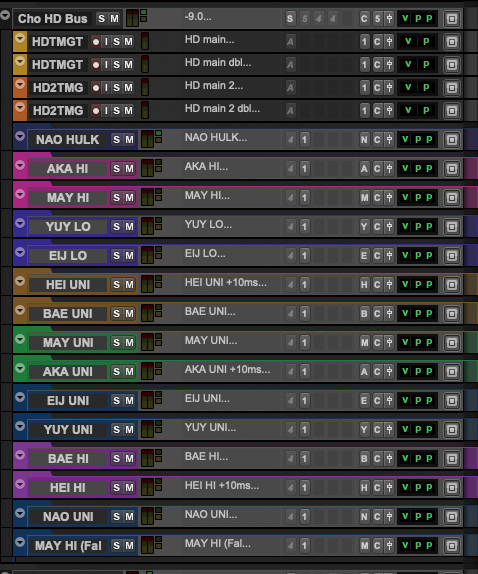Click pan/fader icon on NAO UNI row

[389, 517]
